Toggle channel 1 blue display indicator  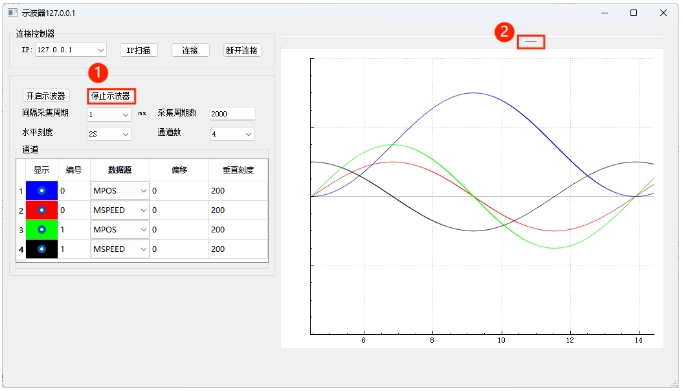[42, 191]
